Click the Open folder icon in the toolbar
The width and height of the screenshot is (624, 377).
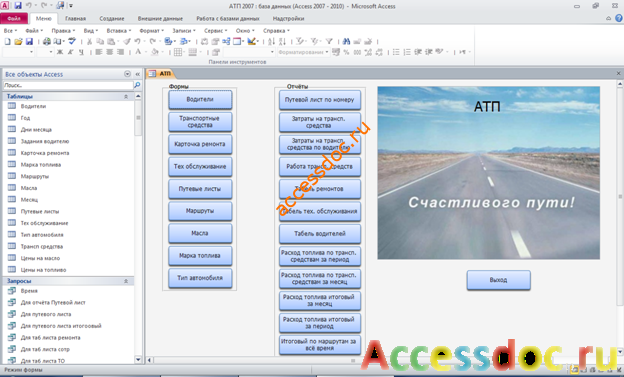18,41
